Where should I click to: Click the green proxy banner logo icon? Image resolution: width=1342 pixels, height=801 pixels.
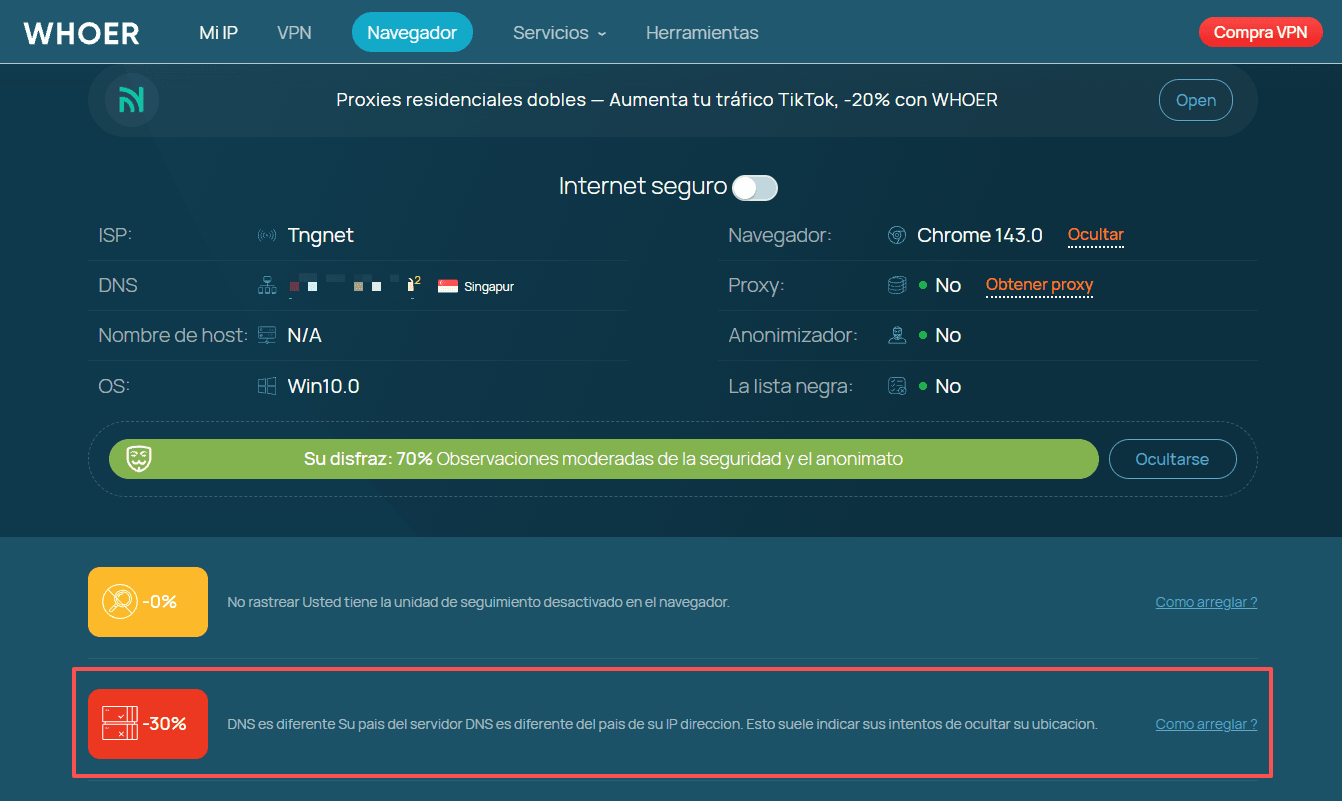click(132, 100)
